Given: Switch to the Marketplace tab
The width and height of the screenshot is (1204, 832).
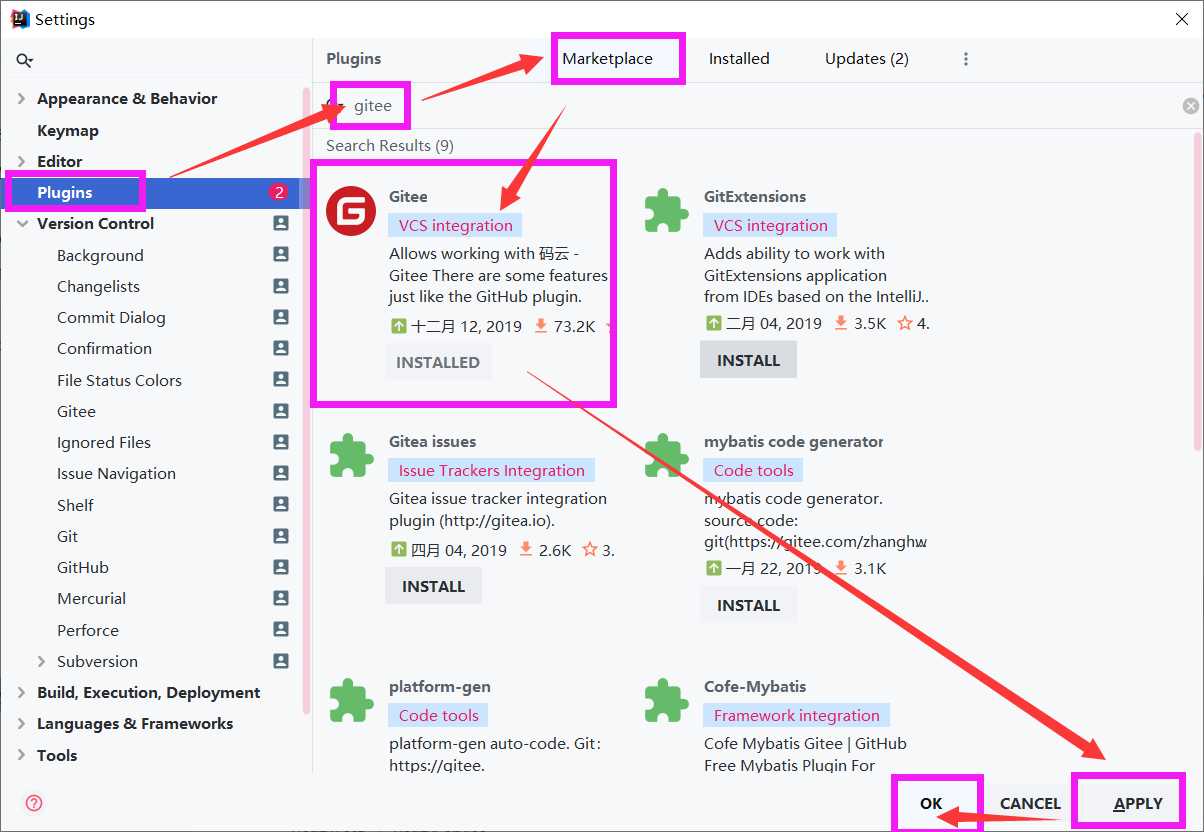Looking at the screenshot, I should (x=607, y=59).
